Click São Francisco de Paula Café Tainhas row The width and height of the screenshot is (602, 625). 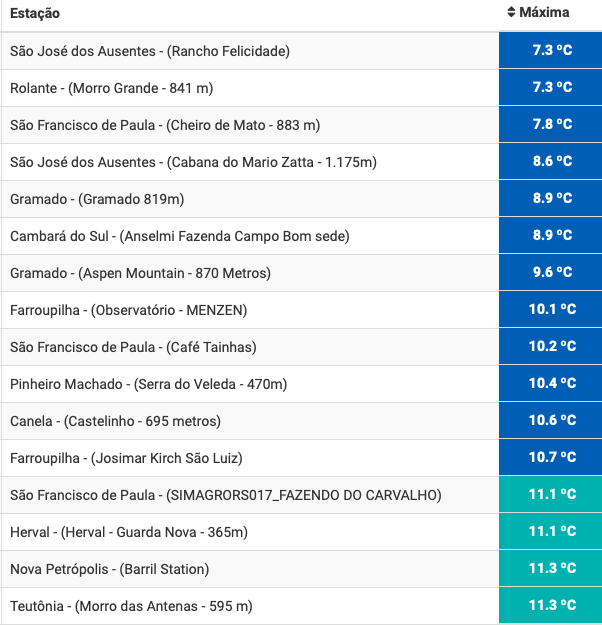301,347
